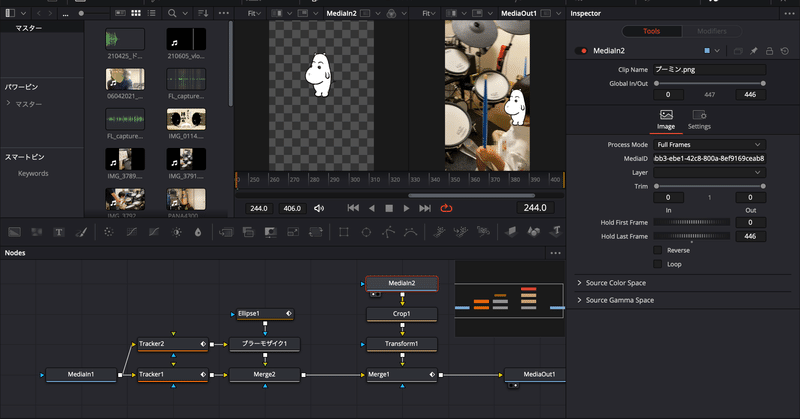The image size is (800, 419).
Task: Play the composition forward
Action: [406, 208]
